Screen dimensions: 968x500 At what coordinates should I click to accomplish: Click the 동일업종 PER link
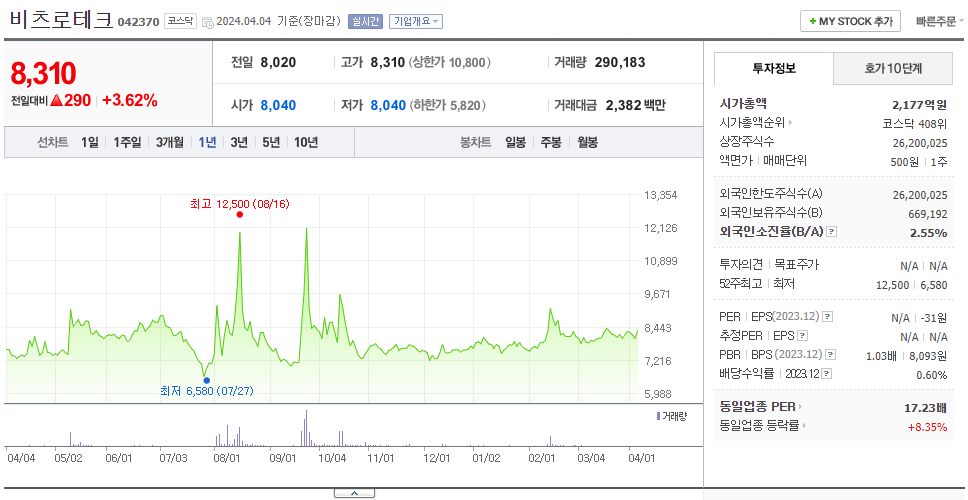[757, 407]
